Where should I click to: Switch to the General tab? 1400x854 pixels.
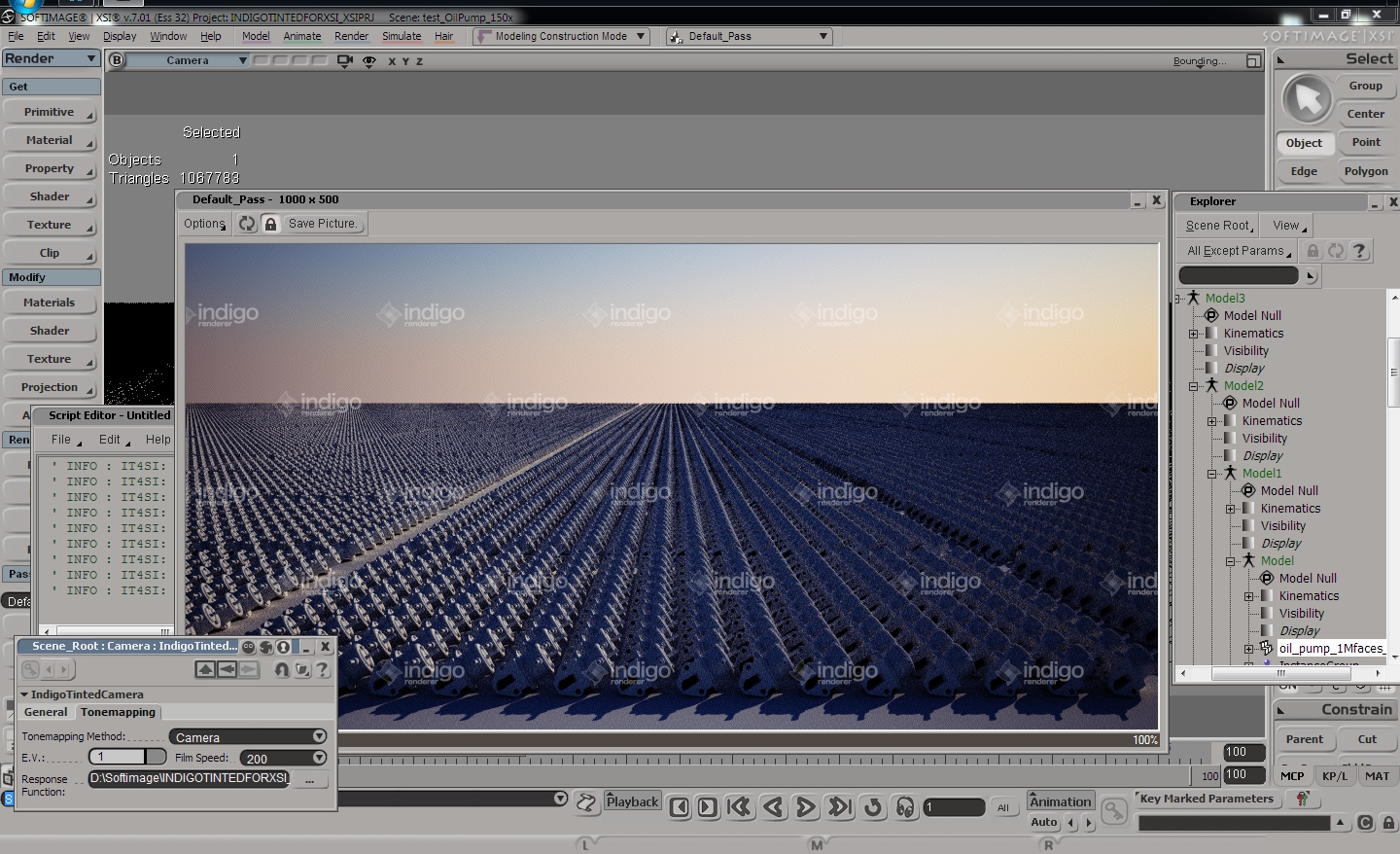(46, 712)
